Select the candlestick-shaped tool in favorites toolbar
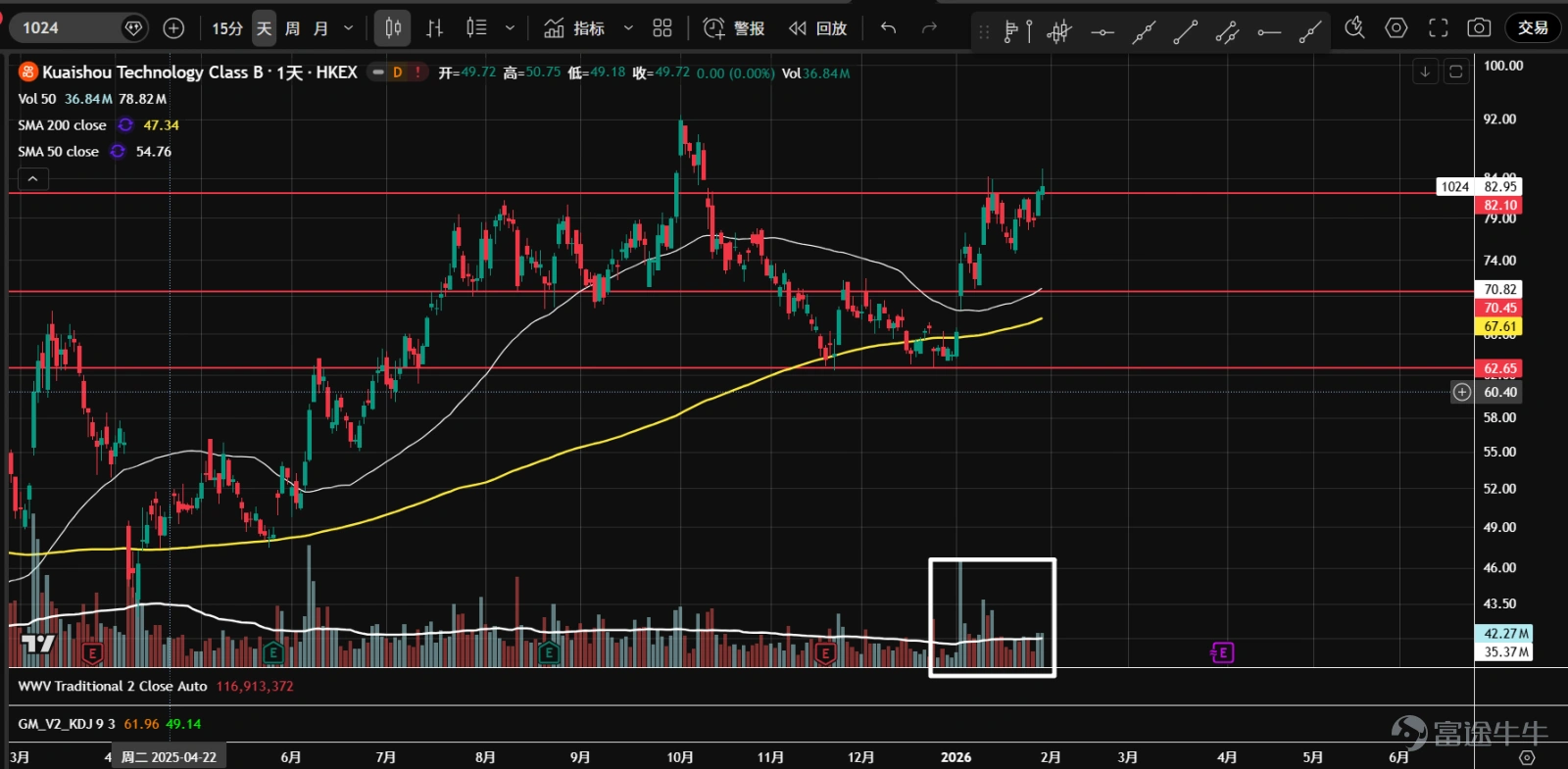Image resolution: width=1568 pixels, height=769 pixels. pos(1059,31)
